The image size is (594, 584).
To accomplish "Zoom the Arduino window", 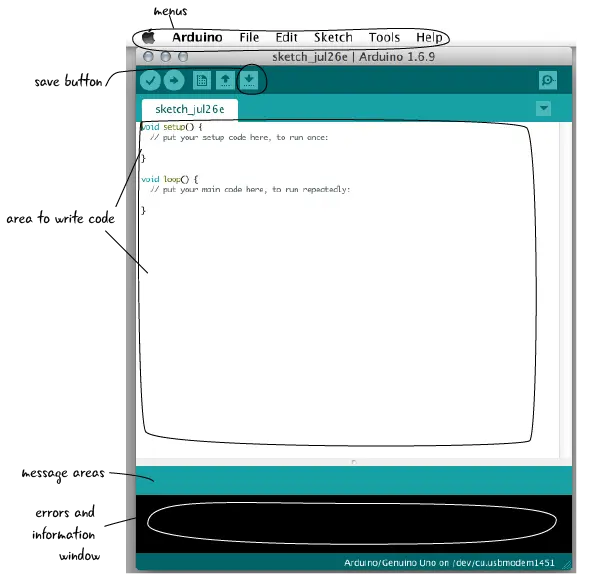I will click(x=183, y=57).
